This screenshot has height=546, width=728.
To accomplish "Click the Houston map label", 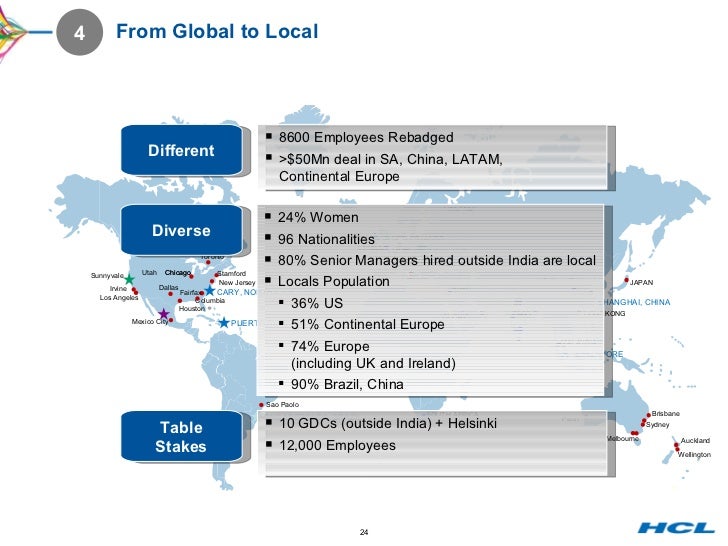I will [x=192, y=308].
